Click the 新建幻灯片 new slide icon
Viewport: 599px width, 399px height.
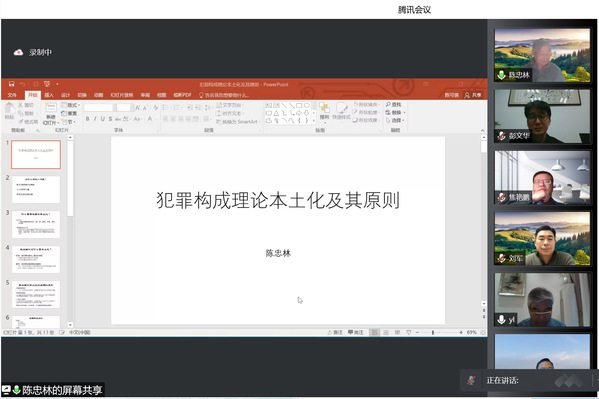51,108
